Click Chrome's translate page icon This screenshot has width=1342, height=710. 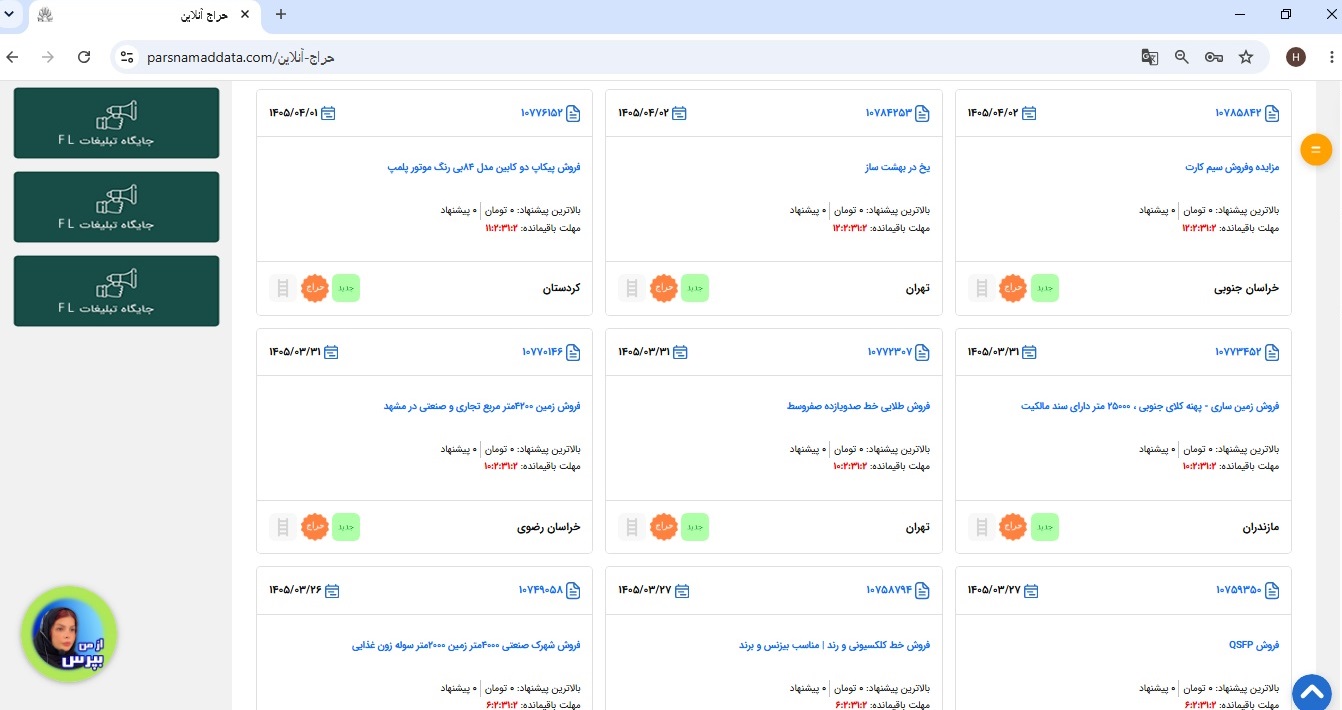click(1150, 57)
